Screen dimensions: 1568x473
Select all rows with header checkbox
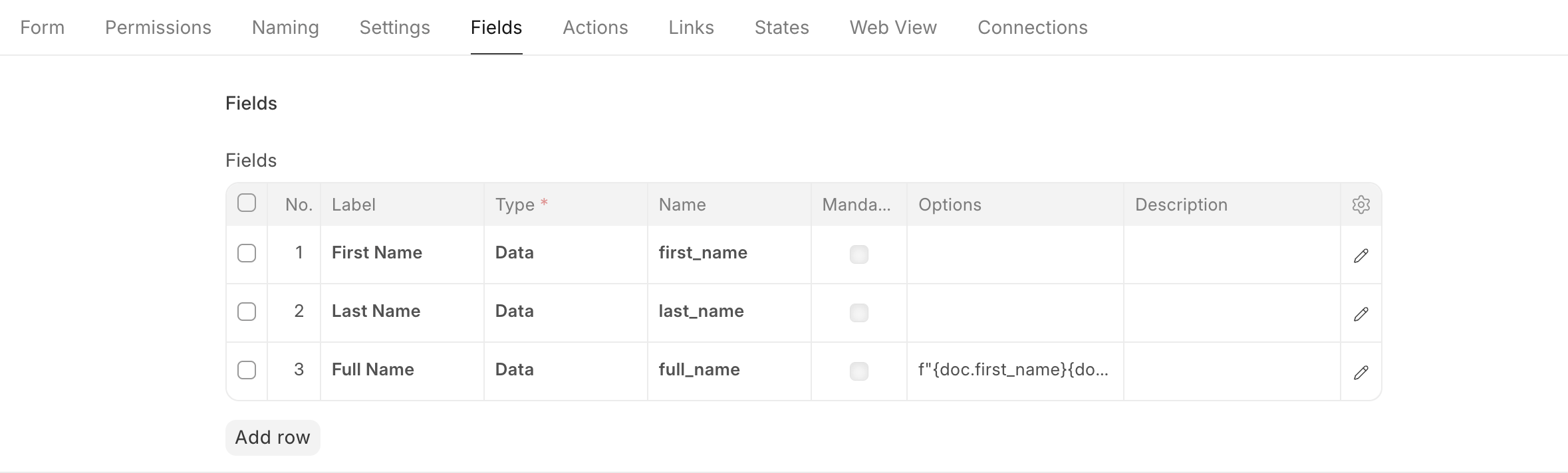pos(247,203)
